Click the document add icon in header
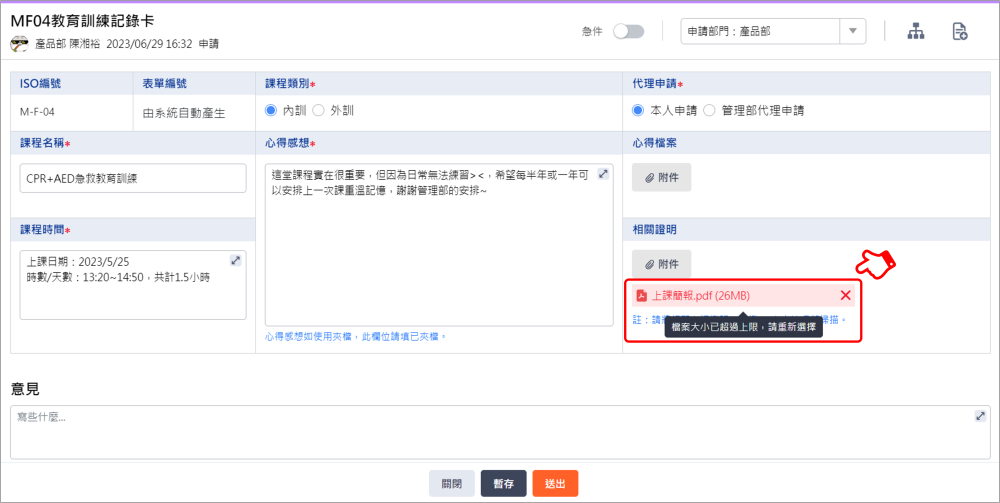 (x=959, y=31)
